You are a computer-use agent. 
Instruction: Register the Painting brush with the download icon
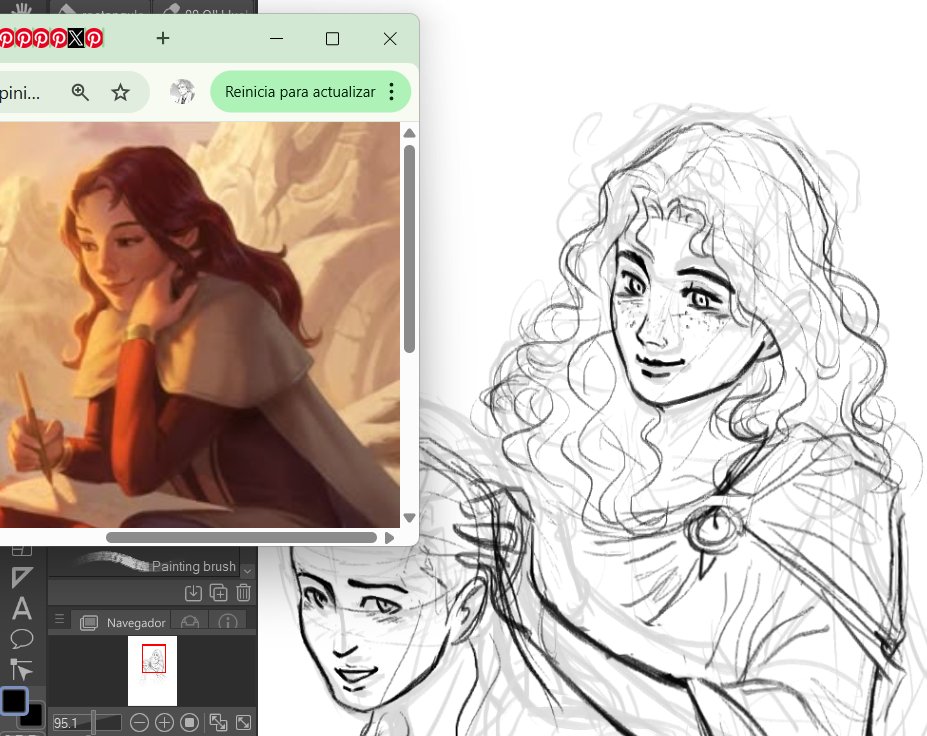click(x=194, y=593)
